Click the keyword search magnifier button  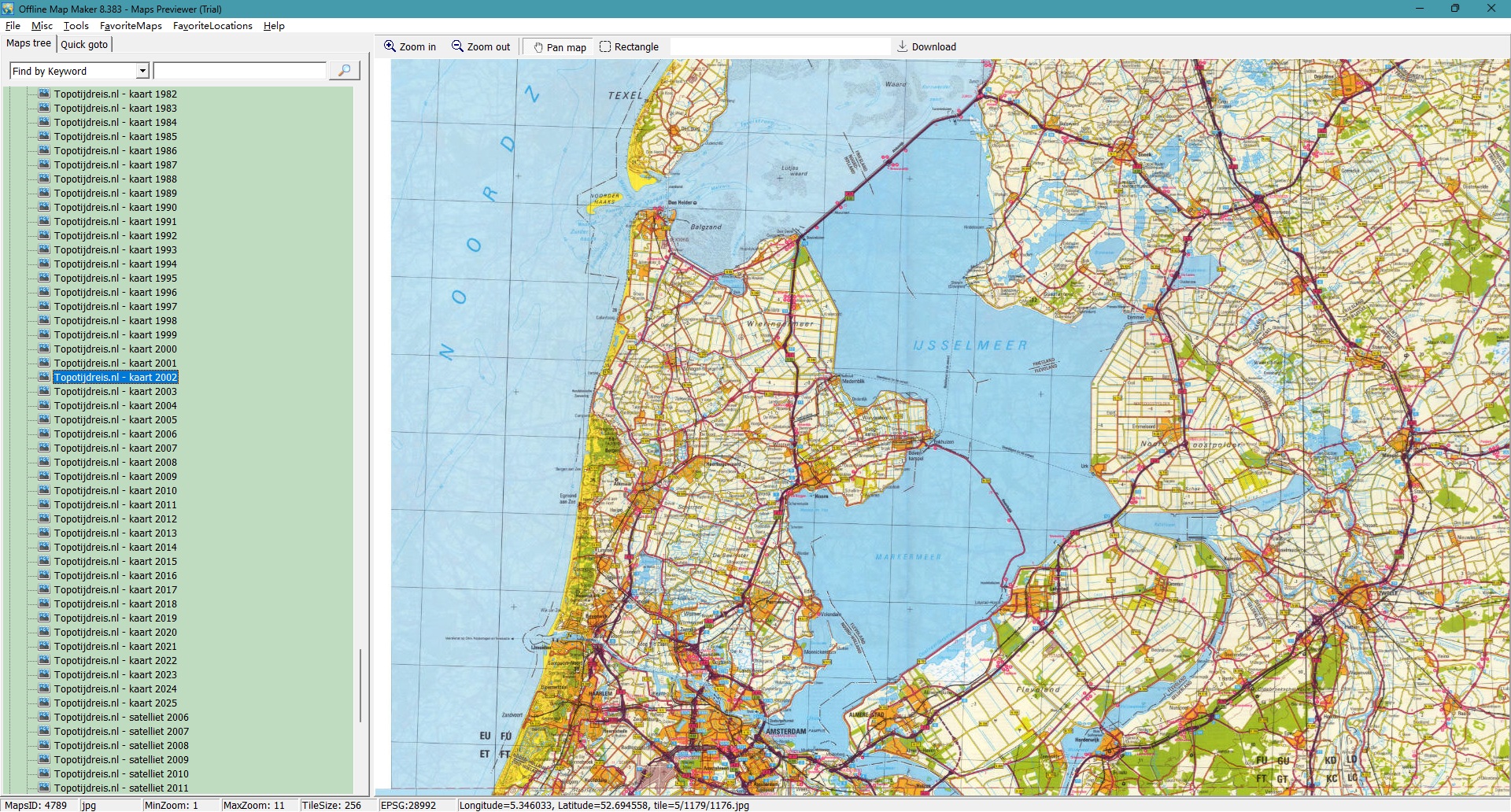(344, 71)
